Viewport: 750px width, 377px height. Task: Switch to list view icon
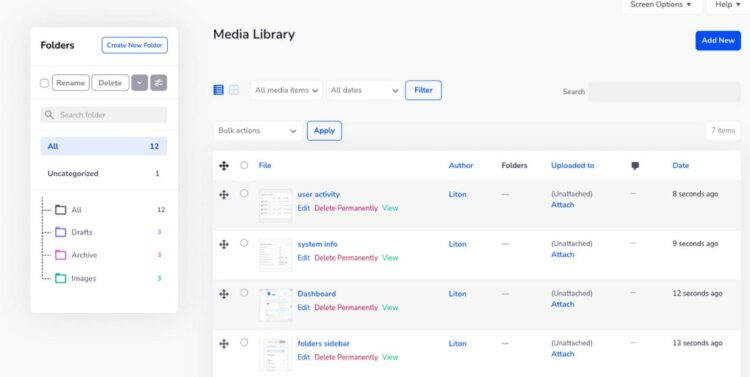[218, 90]
